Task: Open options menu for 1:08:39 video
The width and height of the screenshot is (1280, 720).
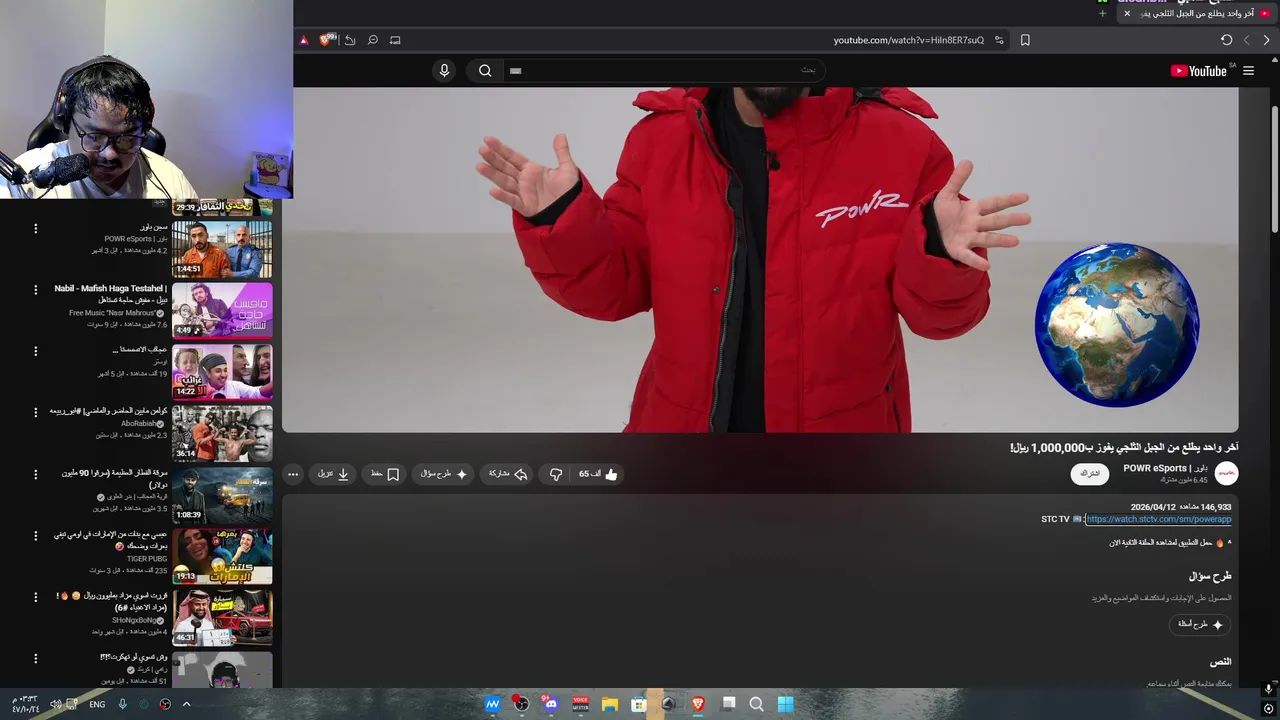Action: point(35,474)
